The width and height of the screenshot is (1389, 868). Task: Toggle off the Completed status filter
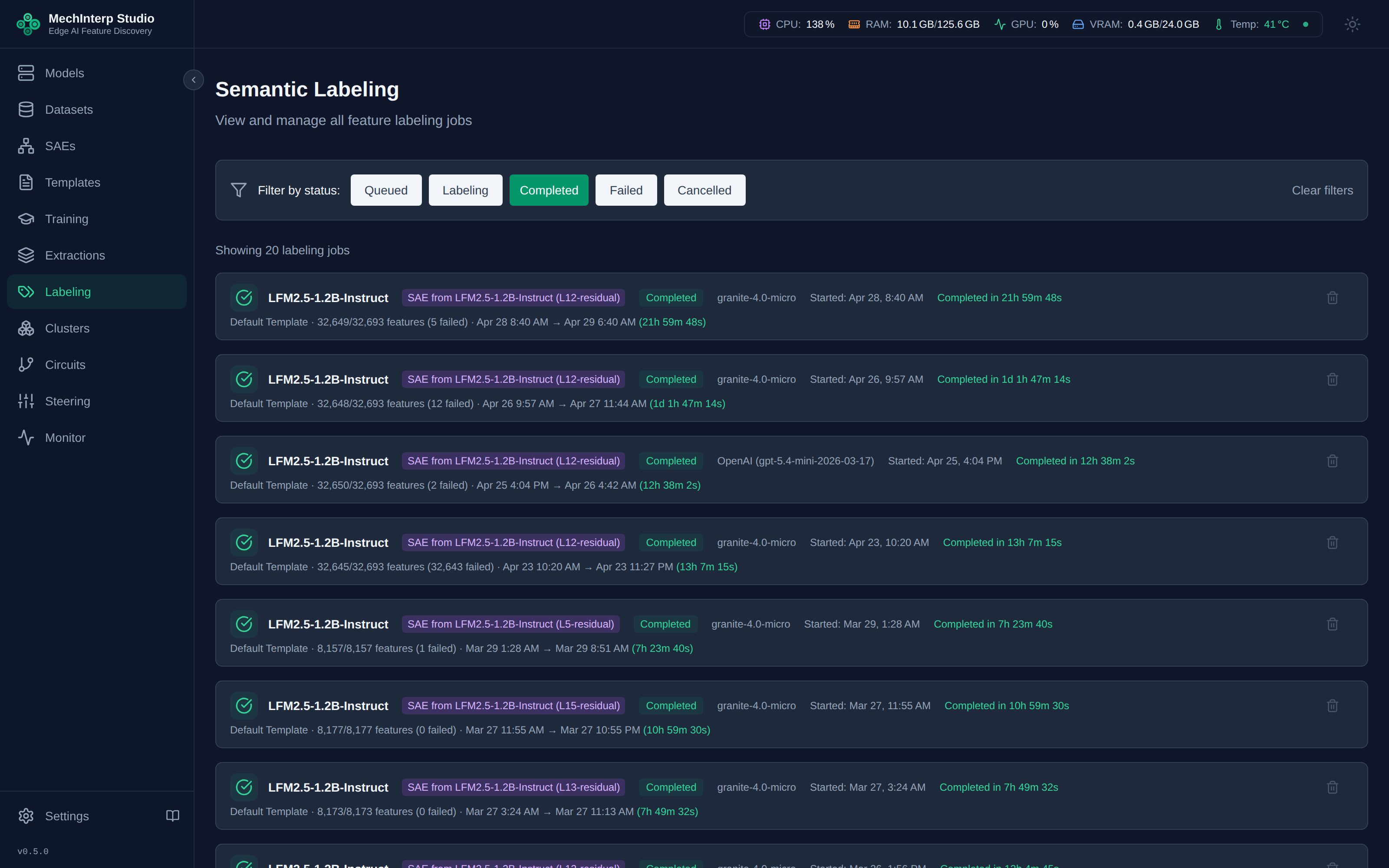coord(549,190)
